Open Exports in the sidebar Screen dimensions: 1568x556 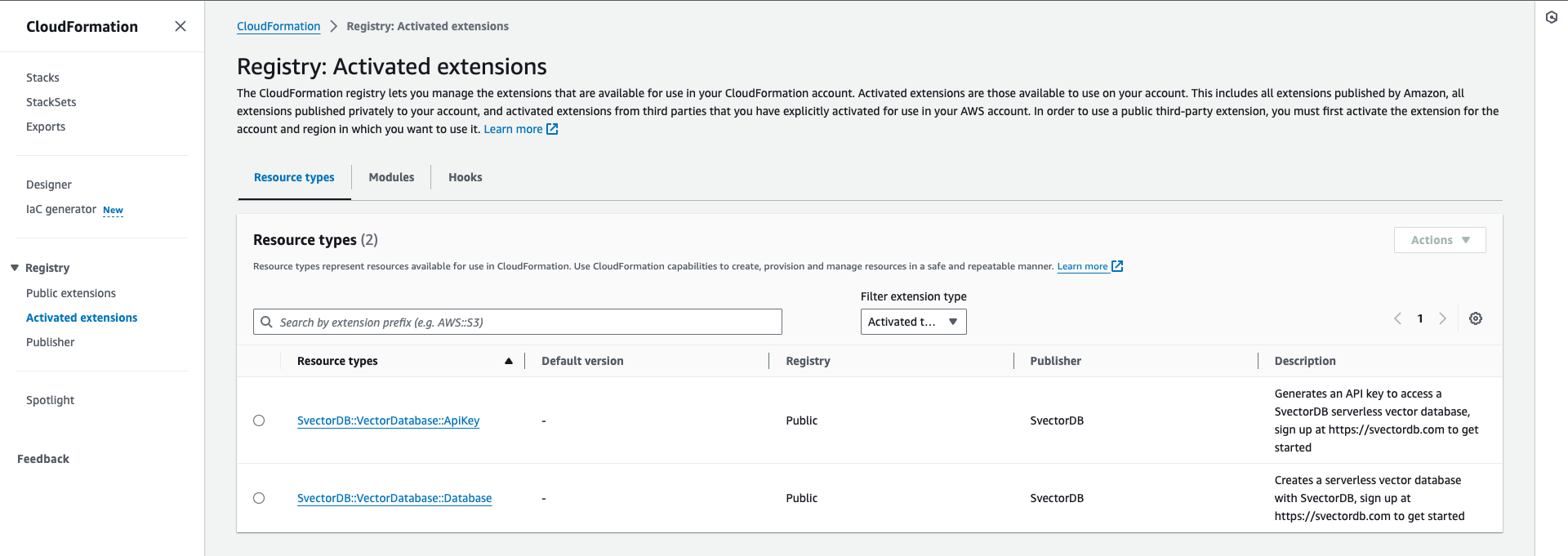pos(46,127)
